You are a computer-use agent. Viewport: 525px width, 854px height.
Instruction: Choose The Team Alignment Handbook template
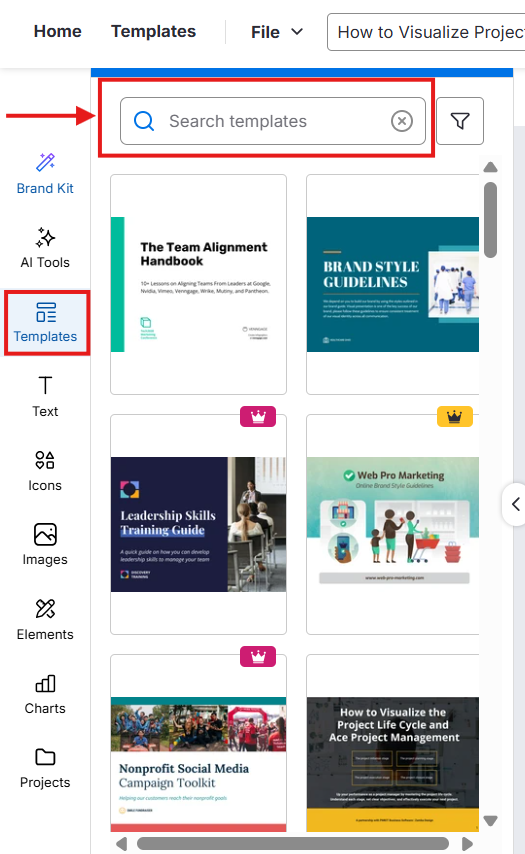198,284
